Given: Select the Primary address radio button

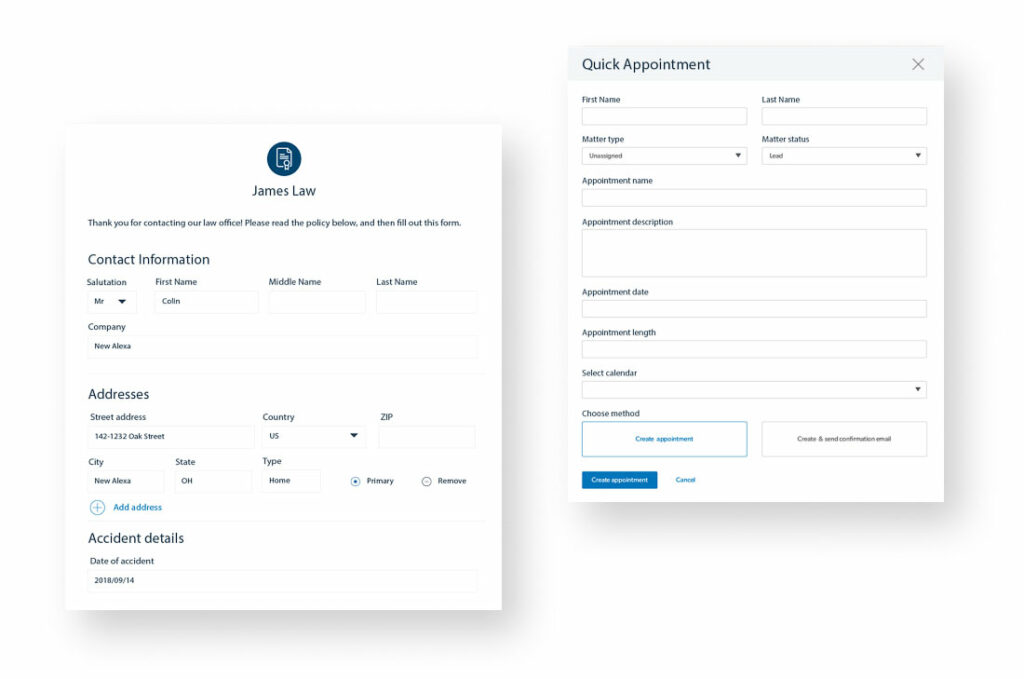Looking at the screenshot, I should (x=355, y=481).
